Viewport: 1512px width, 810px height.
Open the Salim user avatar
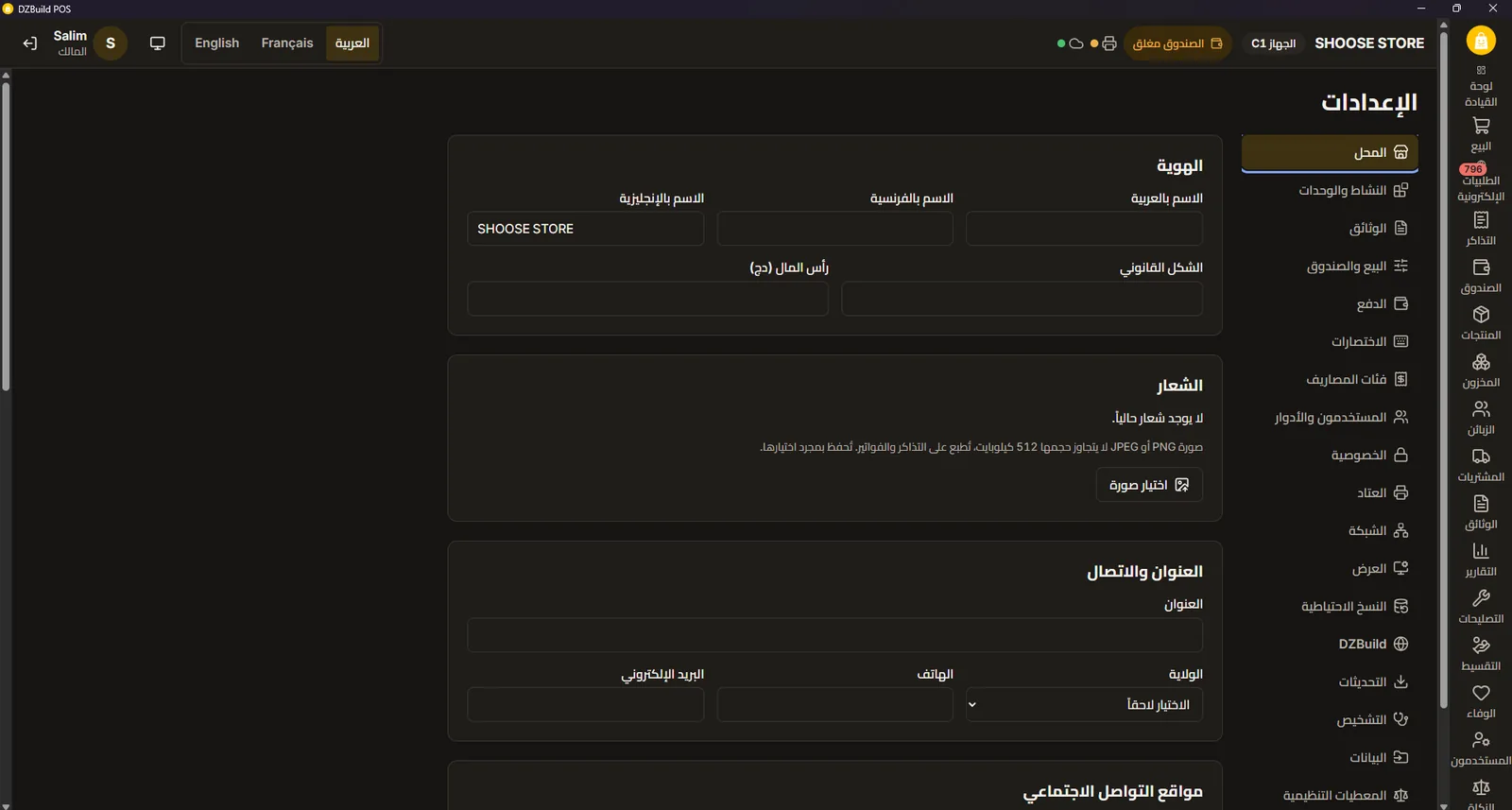pos(111,43)
